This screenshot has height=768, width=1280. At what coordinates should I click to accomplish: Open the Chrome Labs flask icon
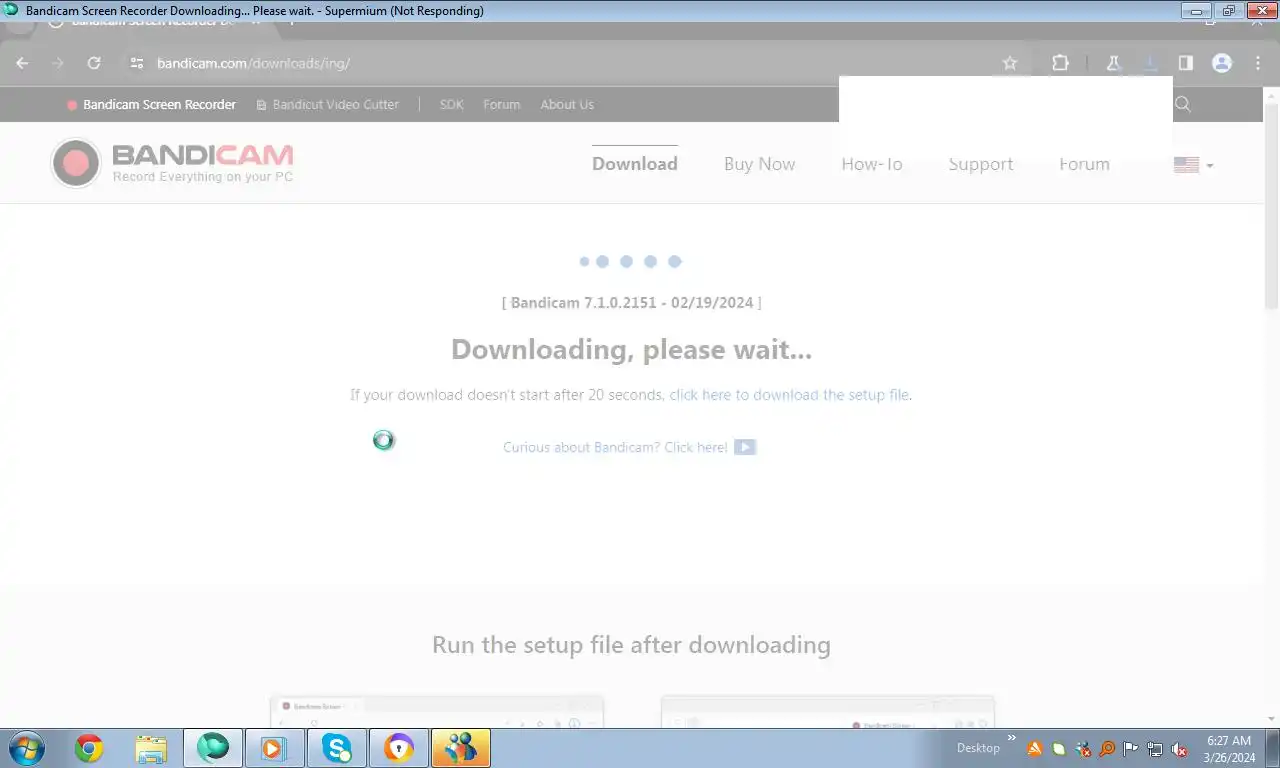click(x=1113, y=63)
